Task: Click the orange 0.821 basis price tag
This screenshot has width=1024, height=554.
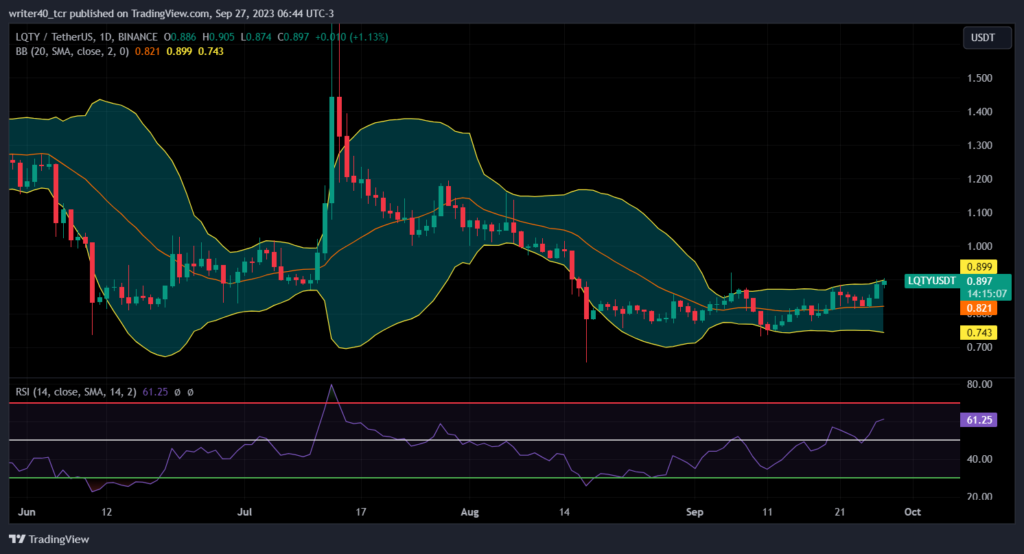Action: point(978,308)
